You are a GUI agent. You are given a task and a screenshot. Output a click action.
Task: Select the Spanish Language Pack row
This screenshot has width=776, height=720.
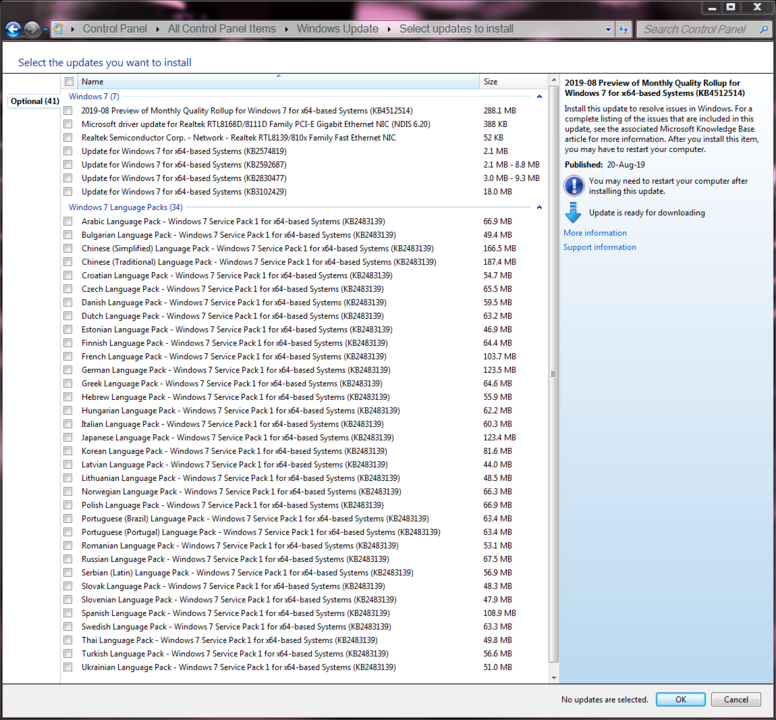tap(302, 613)
